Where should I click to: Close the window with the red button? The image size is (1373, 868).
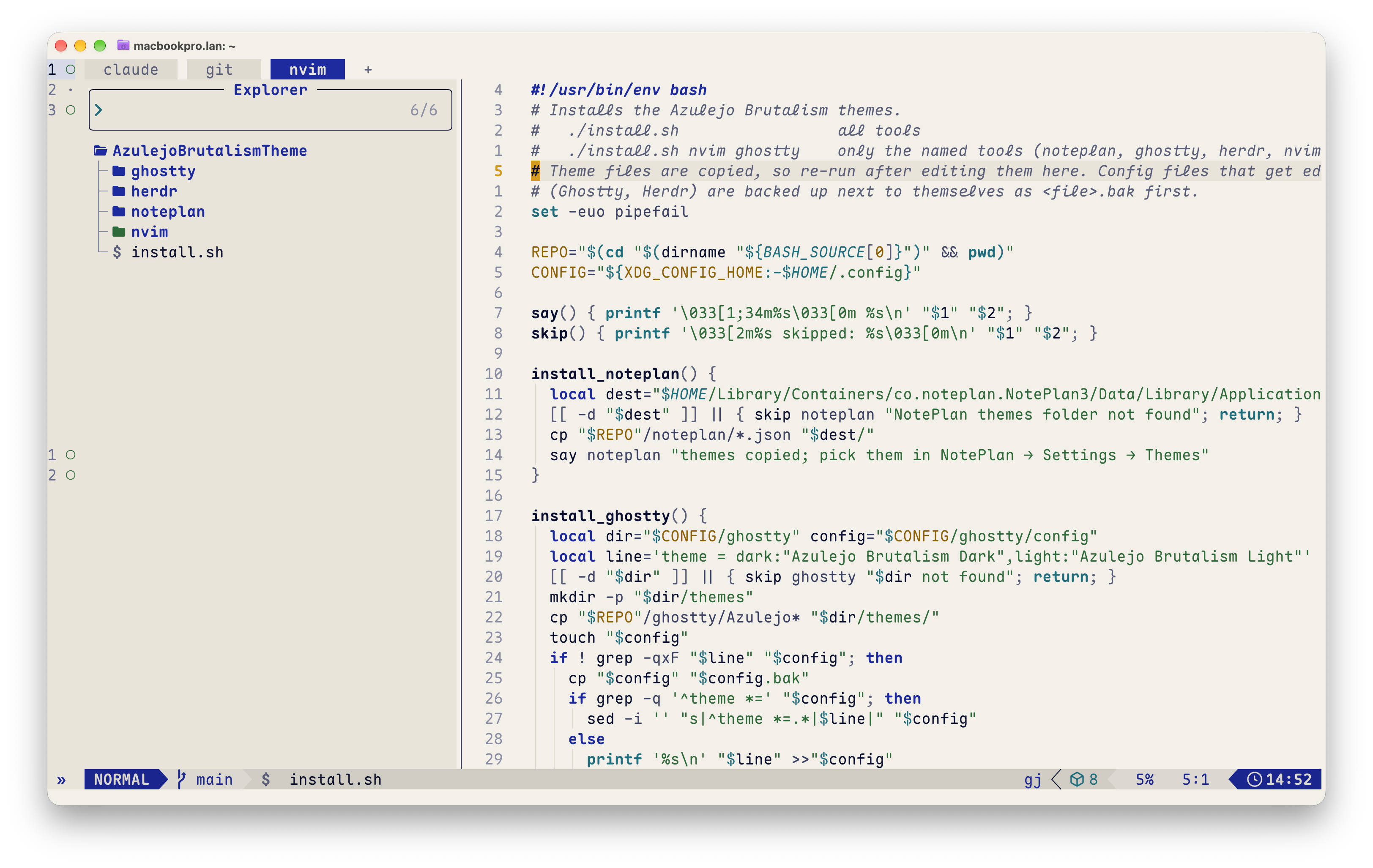61,46
